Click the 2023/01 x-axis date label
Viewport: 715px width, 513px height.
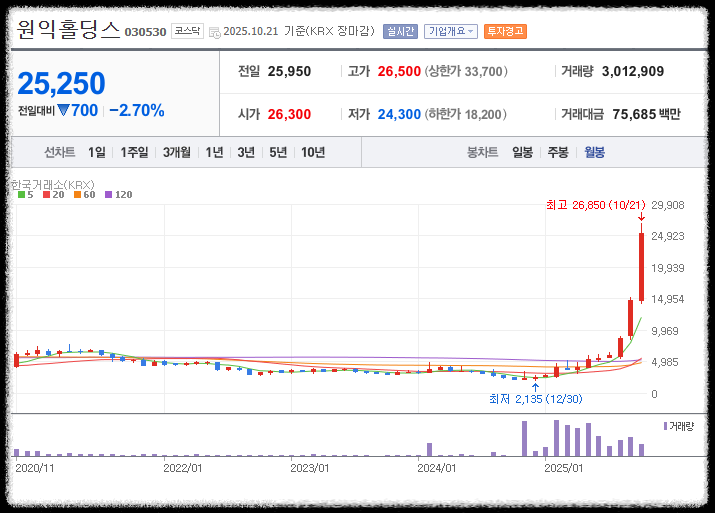click(x=310, y=468)
